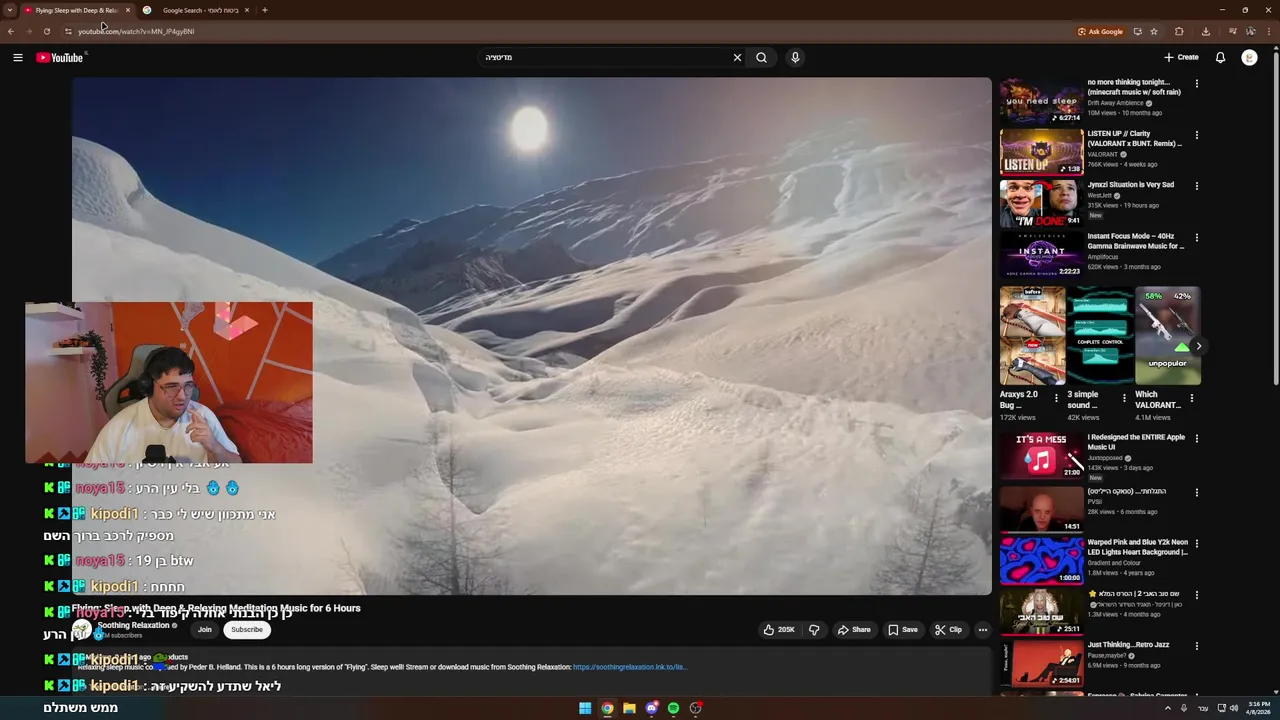
Task: Open options for Instant Focus Mode video
Action: [1196, 238]
